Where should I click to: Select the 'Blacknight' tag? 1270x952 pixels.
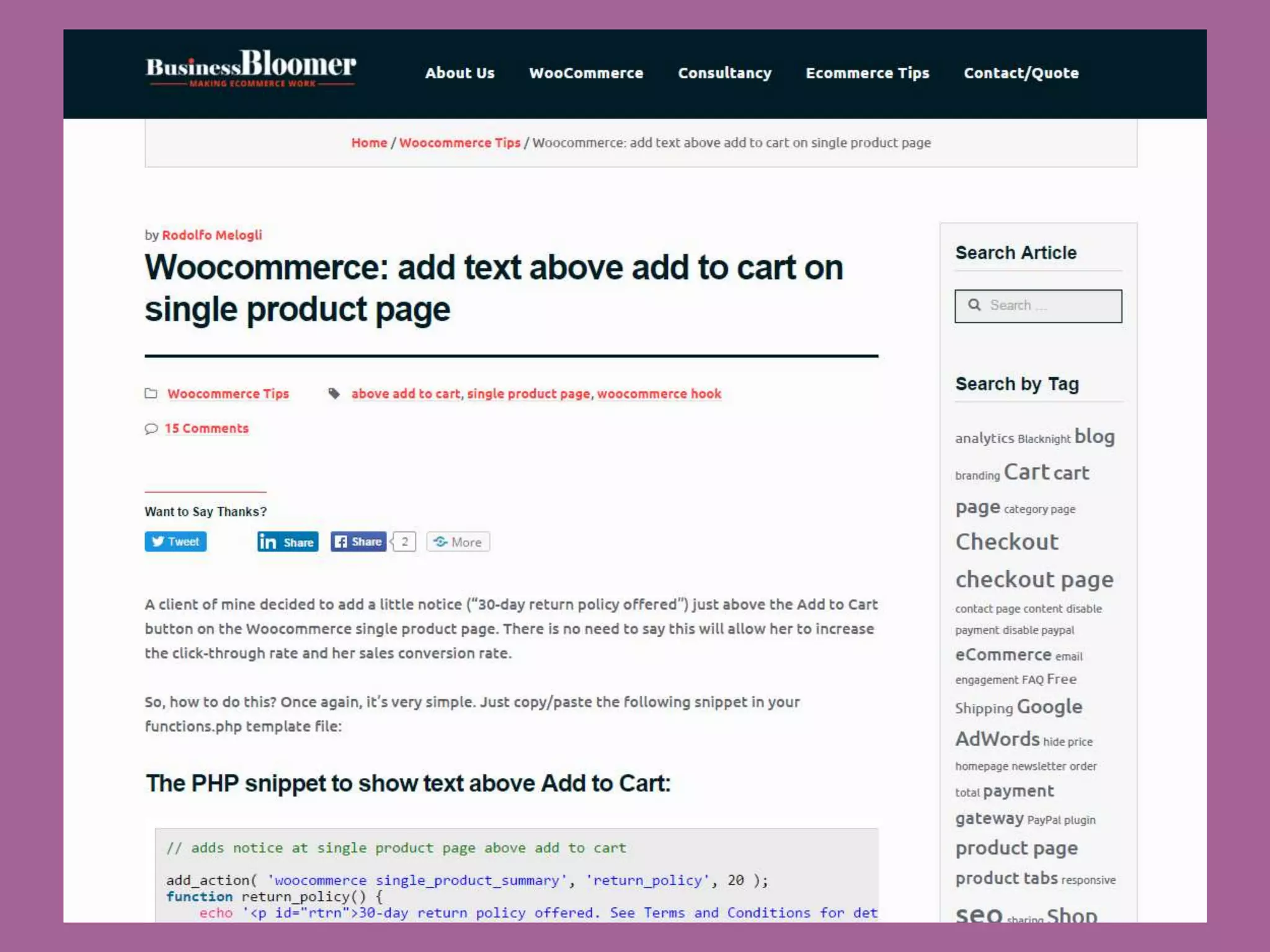(x=1044, y=439)
